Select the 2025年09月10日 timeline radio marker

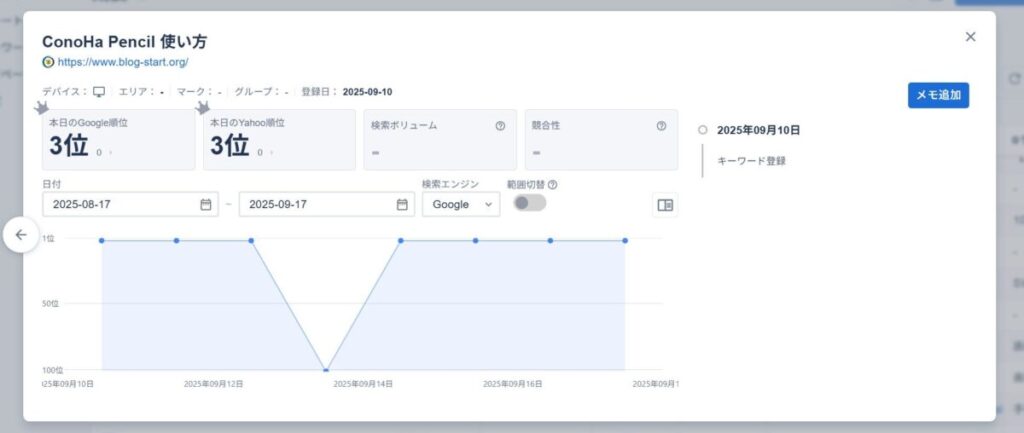pyautogui.click(x=703, y=130)
